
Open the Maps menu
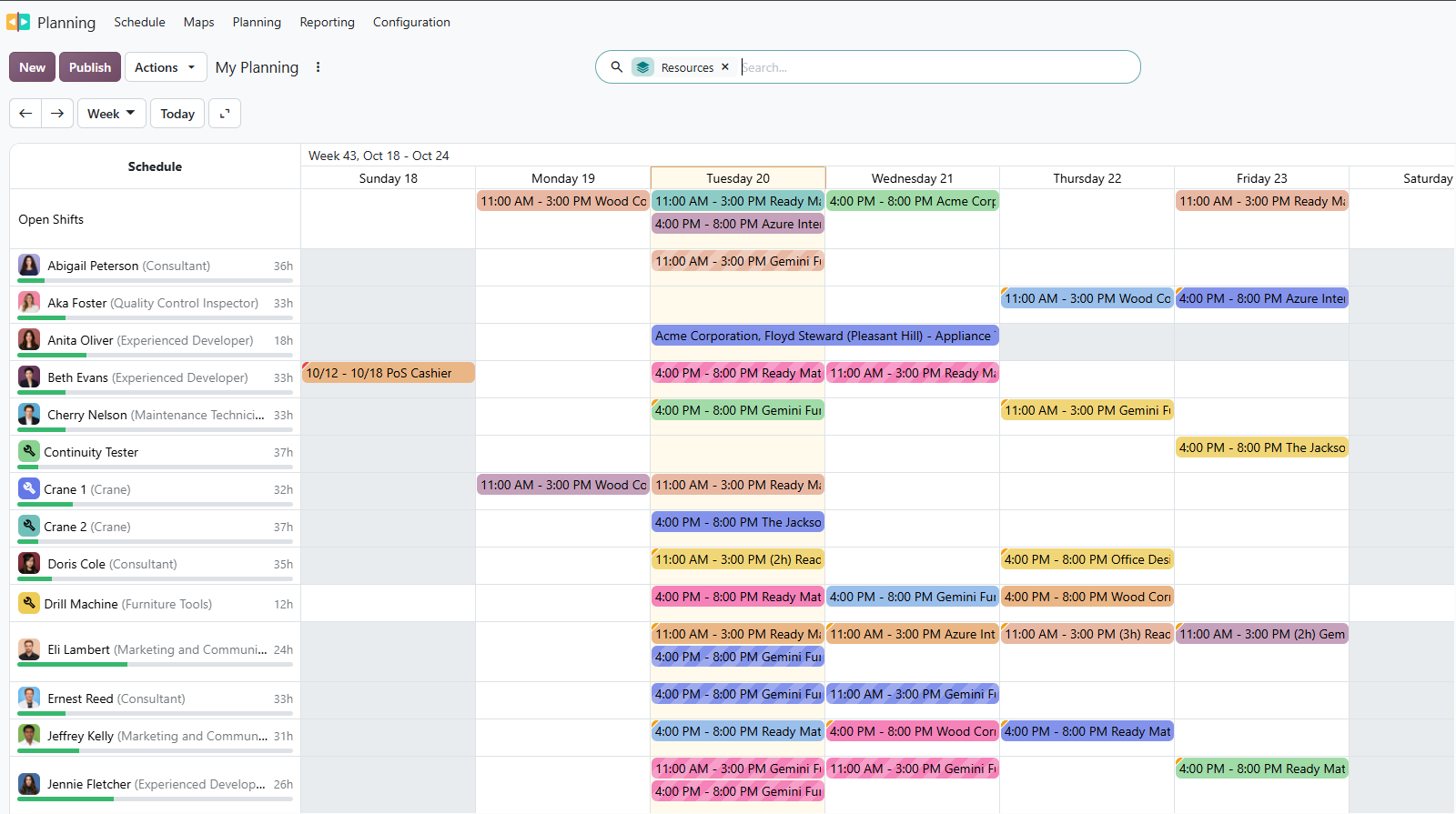click(198, 22)
